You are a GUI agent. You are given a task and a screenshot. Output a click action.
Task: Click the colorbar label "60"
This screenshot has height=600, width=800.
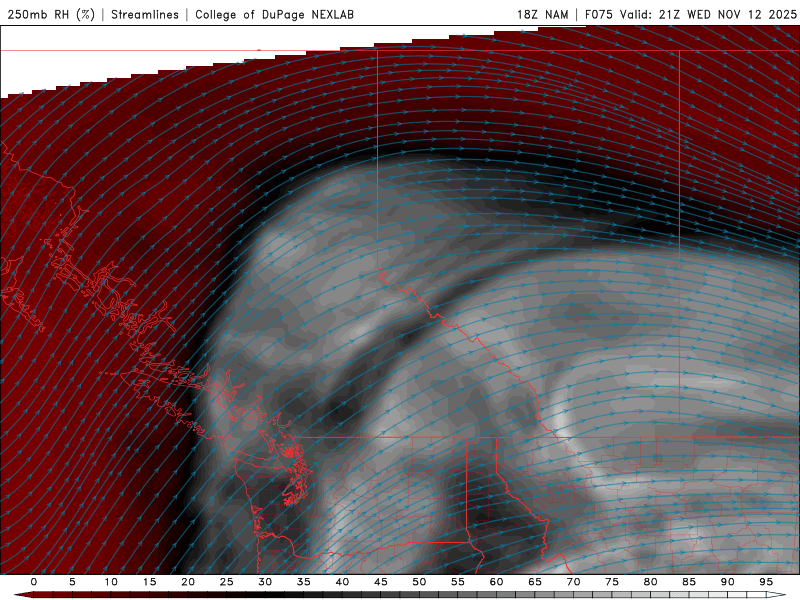[496, 582]
